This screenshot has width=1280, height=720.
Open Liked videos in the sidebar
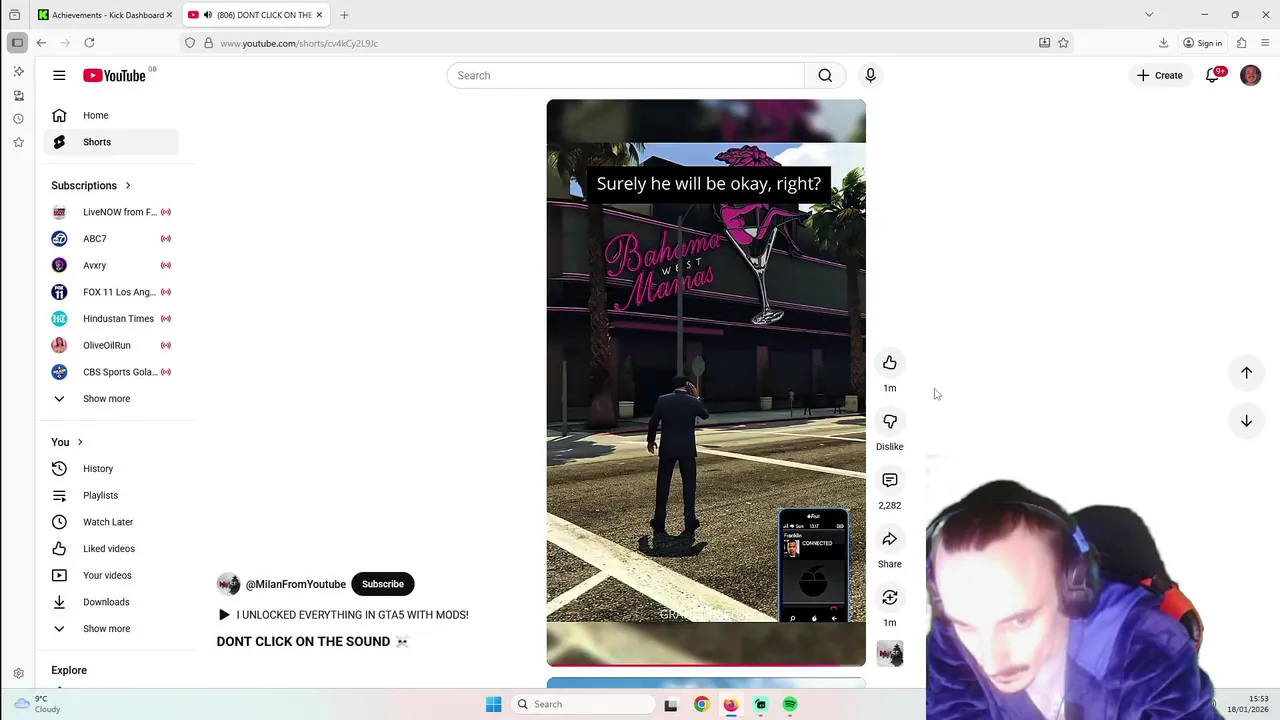point(111,548)
